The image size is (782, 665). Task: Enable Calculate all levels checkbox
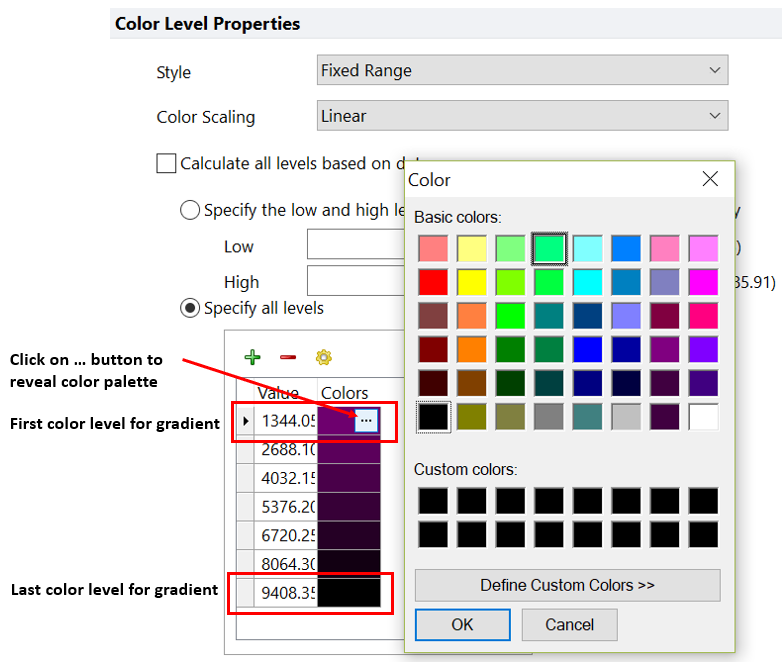pos(166,163)
